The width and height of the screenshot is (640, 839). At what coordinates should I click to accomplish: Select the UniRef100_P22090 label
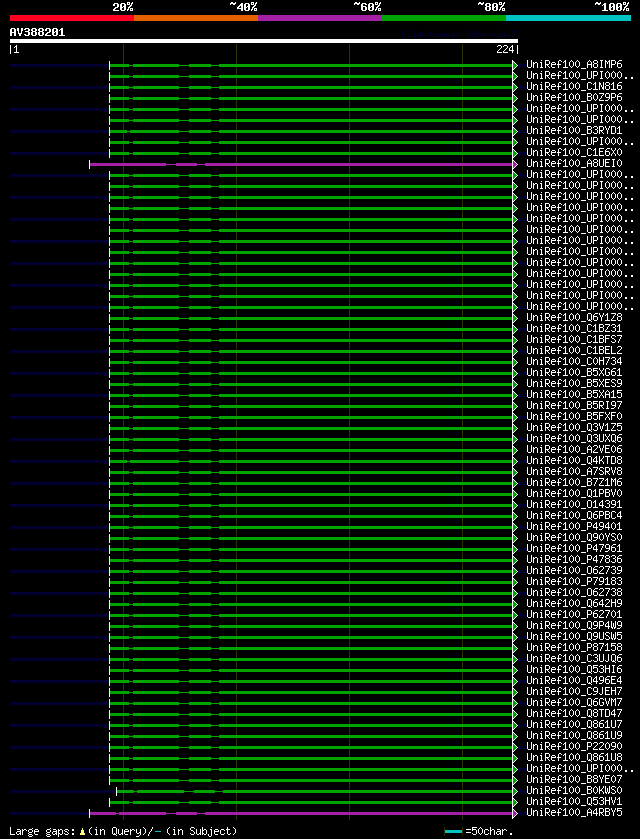574,747
